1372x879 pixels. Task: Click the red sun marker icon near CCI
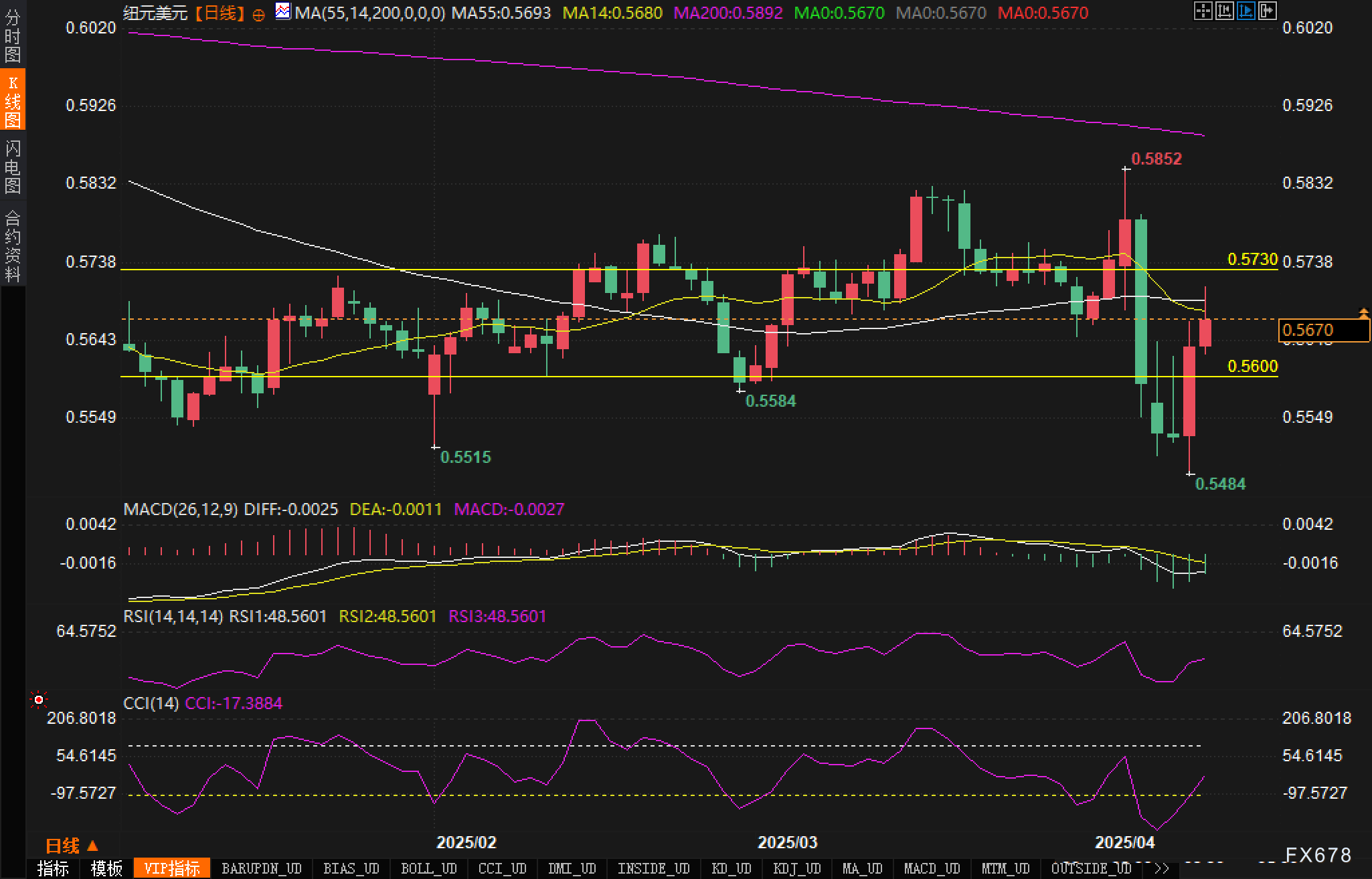[39, 700]
